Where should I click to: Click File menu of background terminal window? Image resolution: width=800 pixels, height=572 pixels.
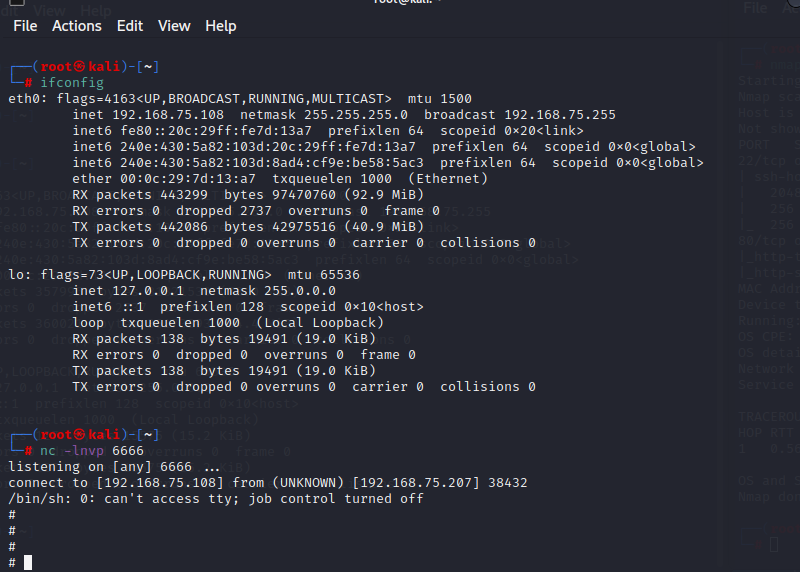click(755, 8)
